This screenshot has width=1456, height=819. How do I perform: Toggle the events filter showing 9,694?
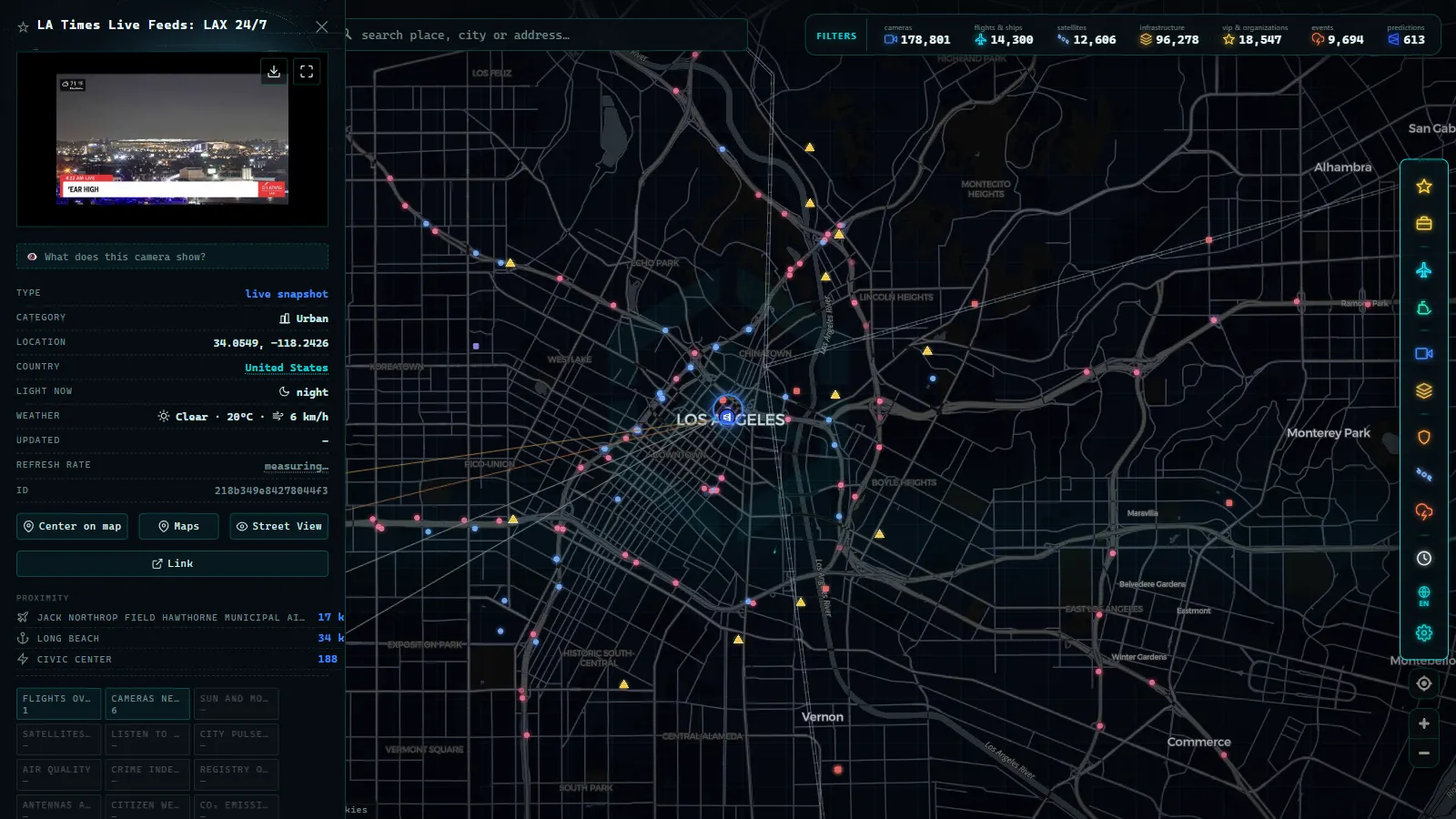coord(1338,35)
